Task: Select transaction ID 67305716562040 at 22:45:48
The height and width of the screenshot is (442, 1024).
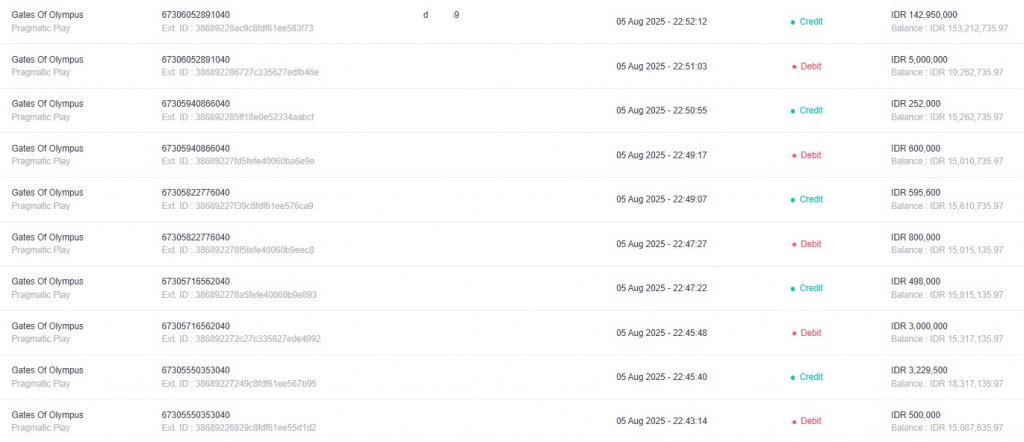Action: [195, 325]
